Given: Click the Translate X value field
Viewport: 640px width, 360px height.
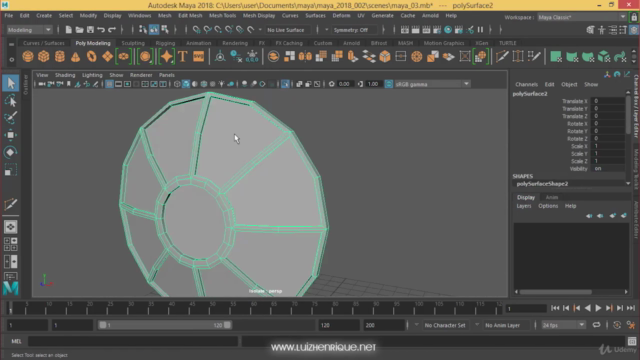Looking at the screenshot, I should coord(608,101).
